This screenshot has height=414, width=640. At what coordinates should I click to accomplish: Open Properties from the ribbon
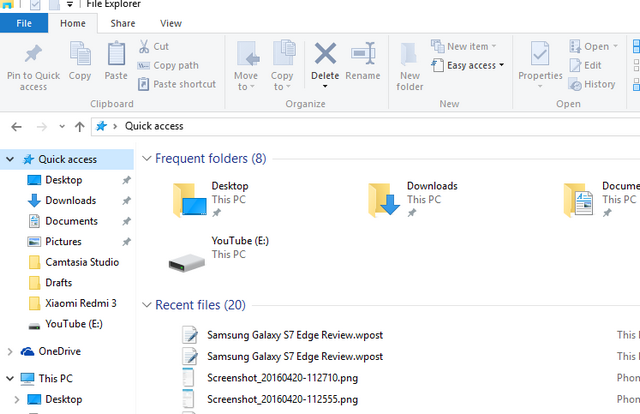click(x=540, y=65)
